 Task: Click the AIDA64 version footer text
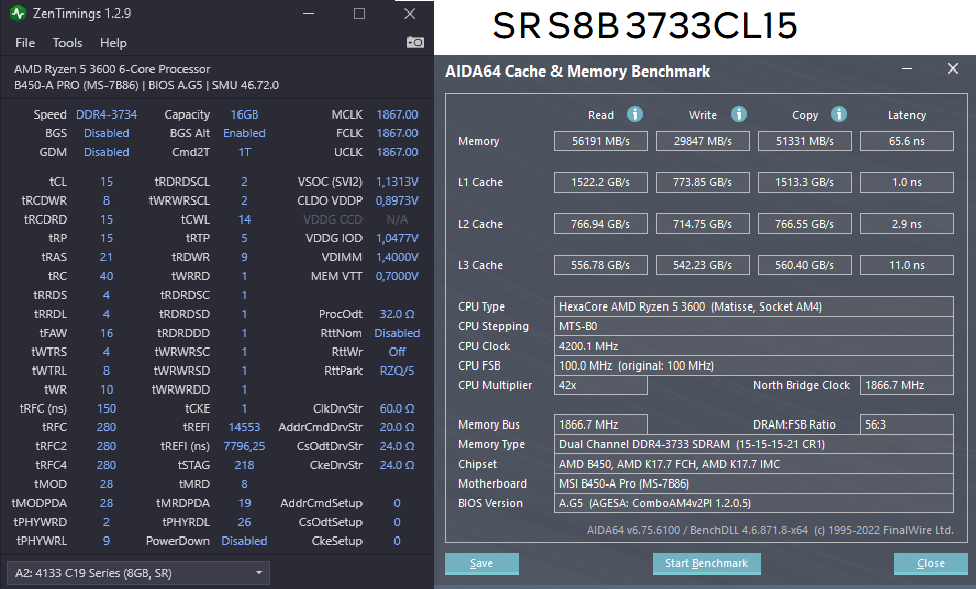coord(770,530)
